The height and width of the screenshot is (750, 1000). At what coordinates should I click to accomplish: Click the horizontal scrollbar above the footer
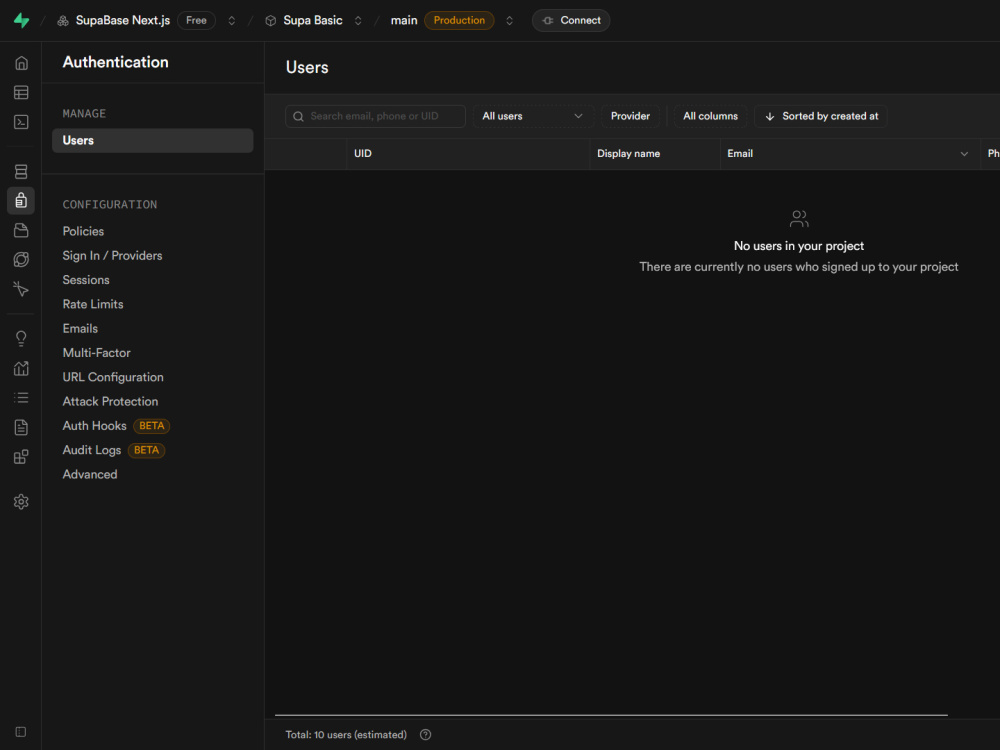[611, 715]
